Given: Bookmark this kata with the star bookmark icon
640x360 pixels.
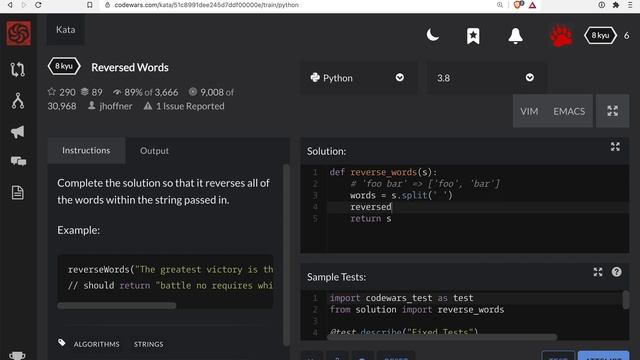Looking at the screenshot, I should tap(473, 36).
